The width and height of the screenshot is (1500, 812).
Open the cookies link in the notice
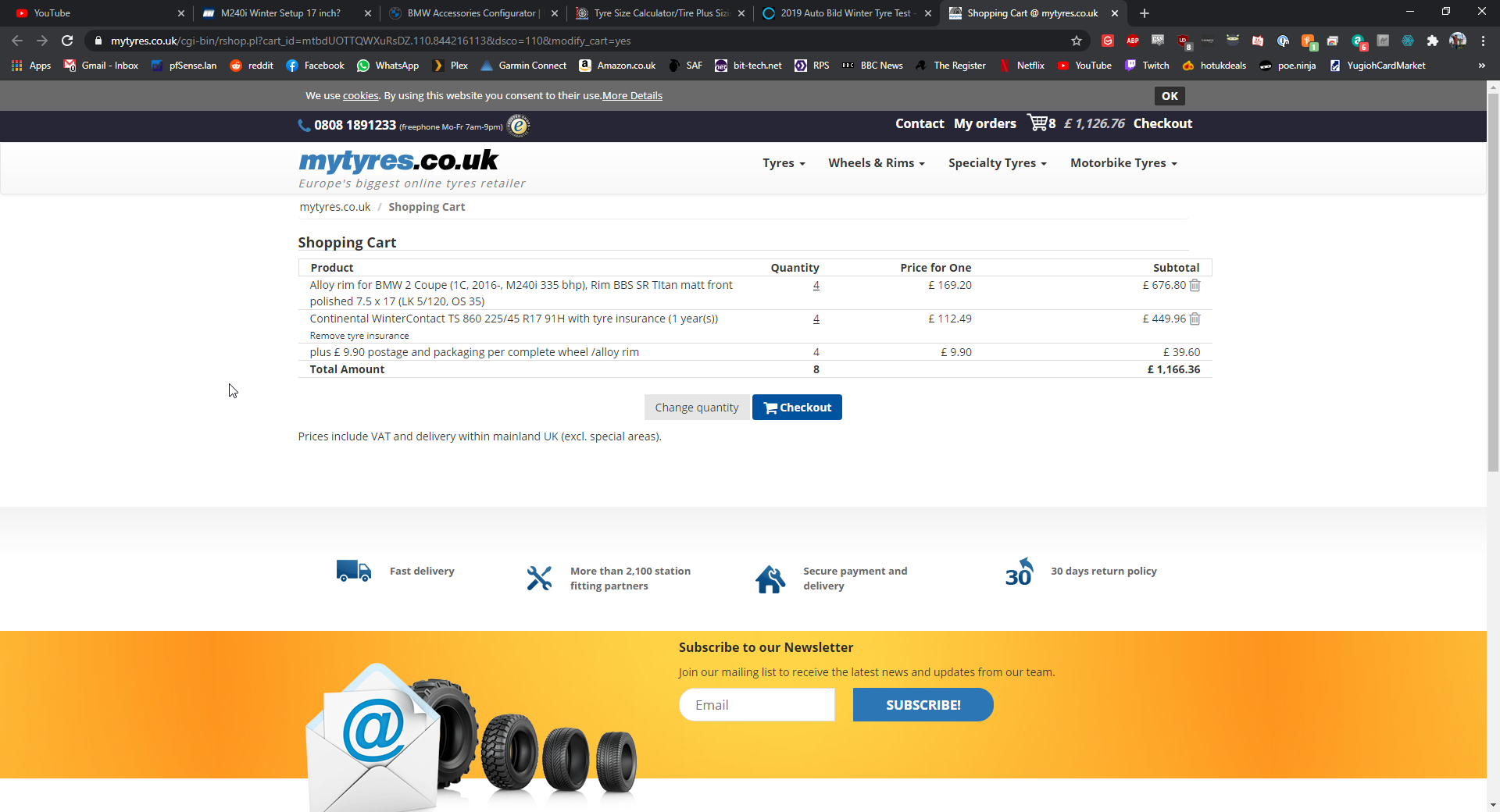(360, 96)
